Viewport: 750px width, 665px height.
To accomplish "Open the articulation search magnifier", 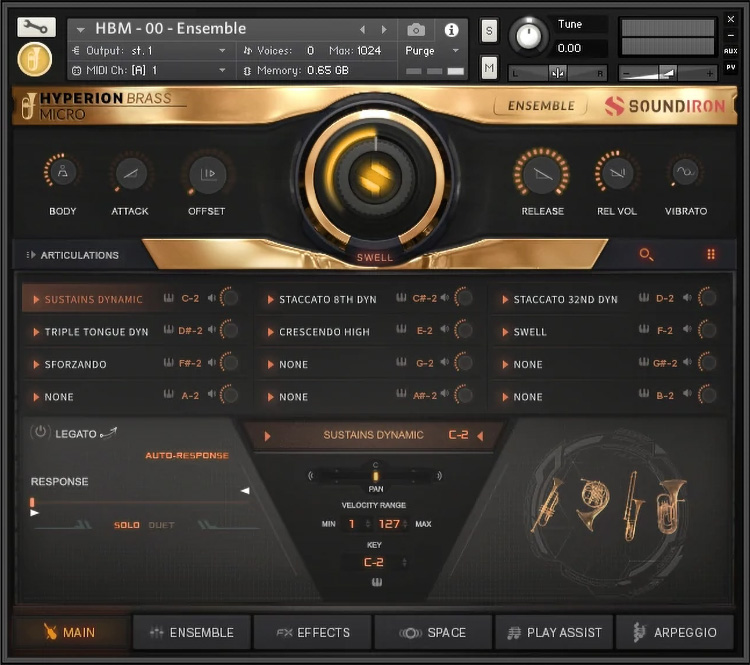I will (x=646, y=255).
